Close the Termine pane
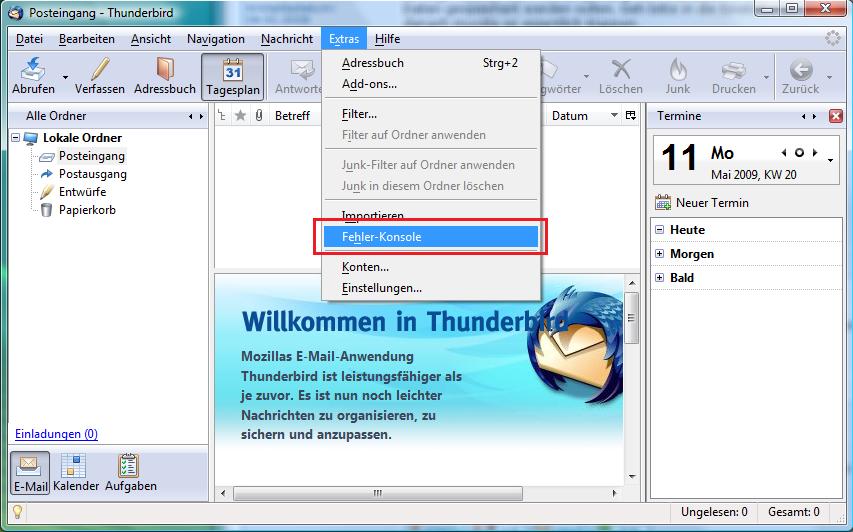The image size is (853, 532). (x=836, y=116)
